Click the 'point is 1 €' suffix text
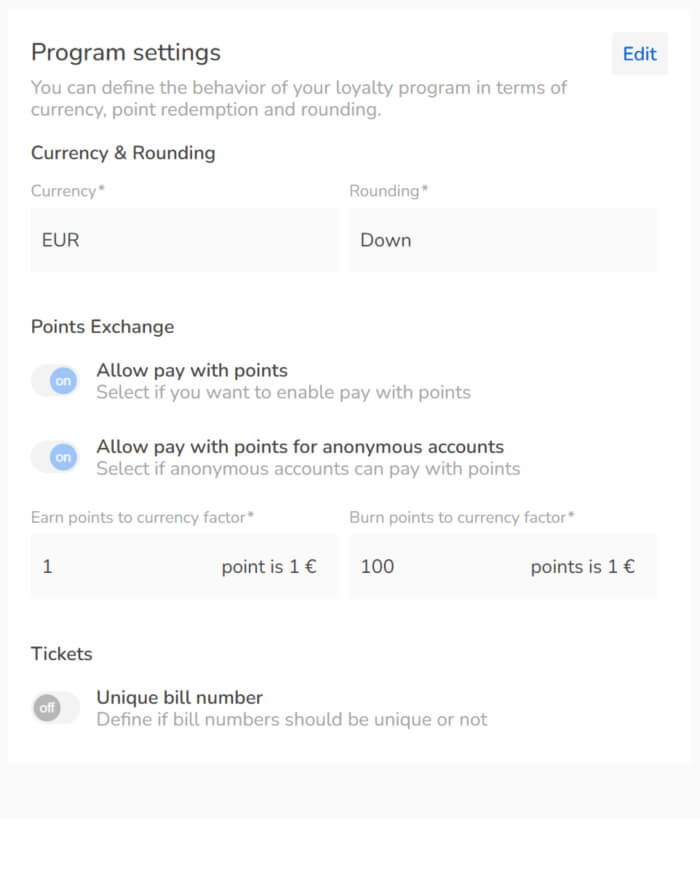The image size is (700, 869). tap(269, 566)
